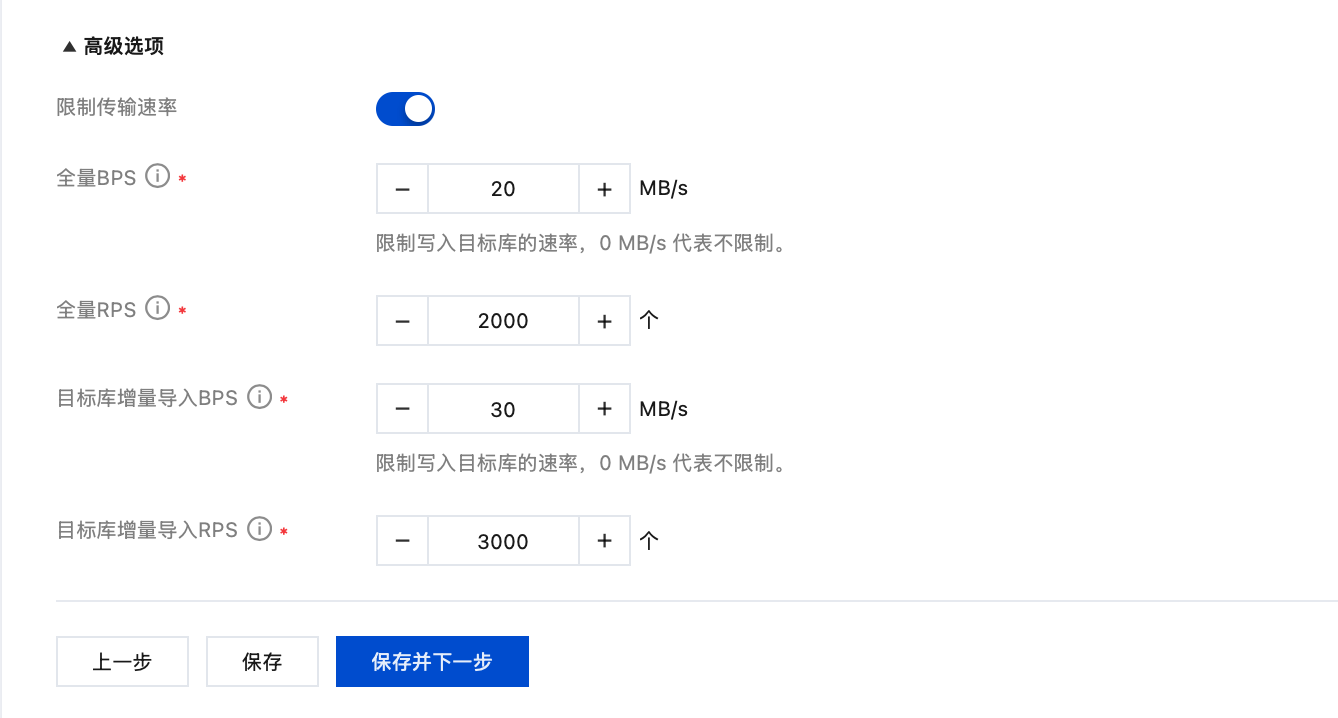Focus the 全量RPS value field showing 2000
The image size is (1338, 718).
503,321
